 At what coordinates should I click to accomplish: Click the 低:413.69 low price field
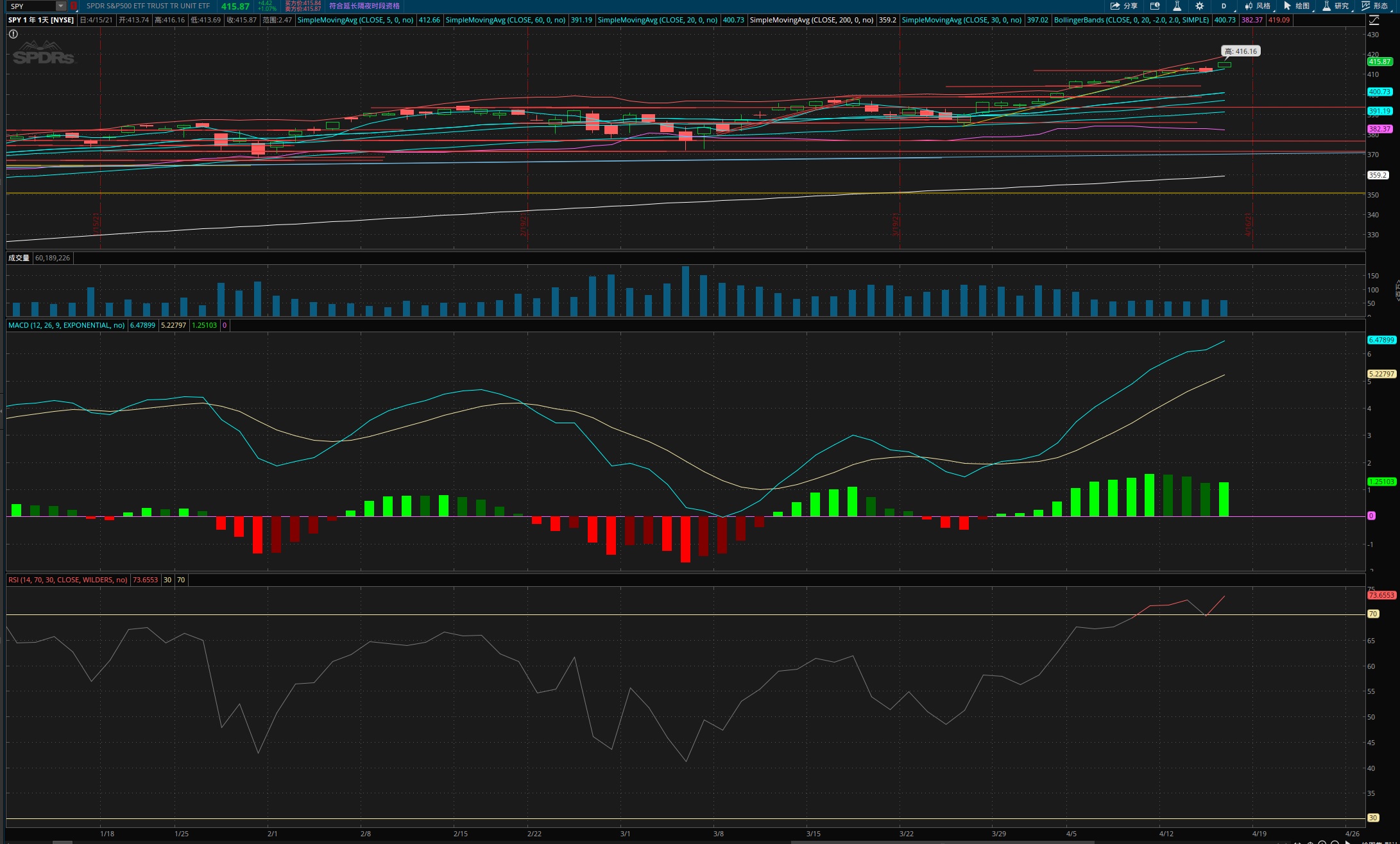coord(205,20)
